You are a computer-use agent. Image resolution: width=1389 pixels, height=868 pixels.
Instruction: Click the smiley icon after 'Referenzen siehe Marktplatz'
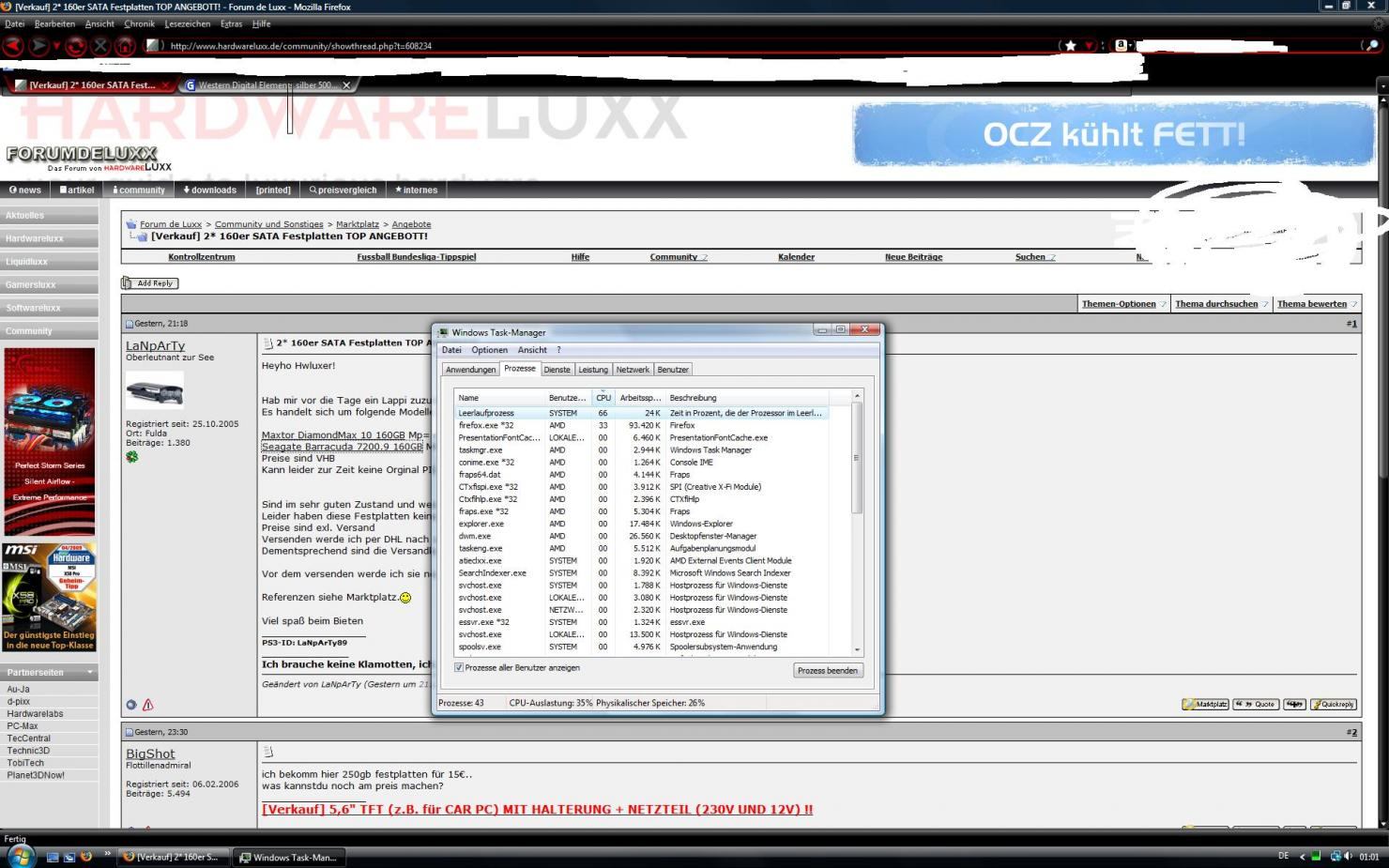tap(405, 598)
